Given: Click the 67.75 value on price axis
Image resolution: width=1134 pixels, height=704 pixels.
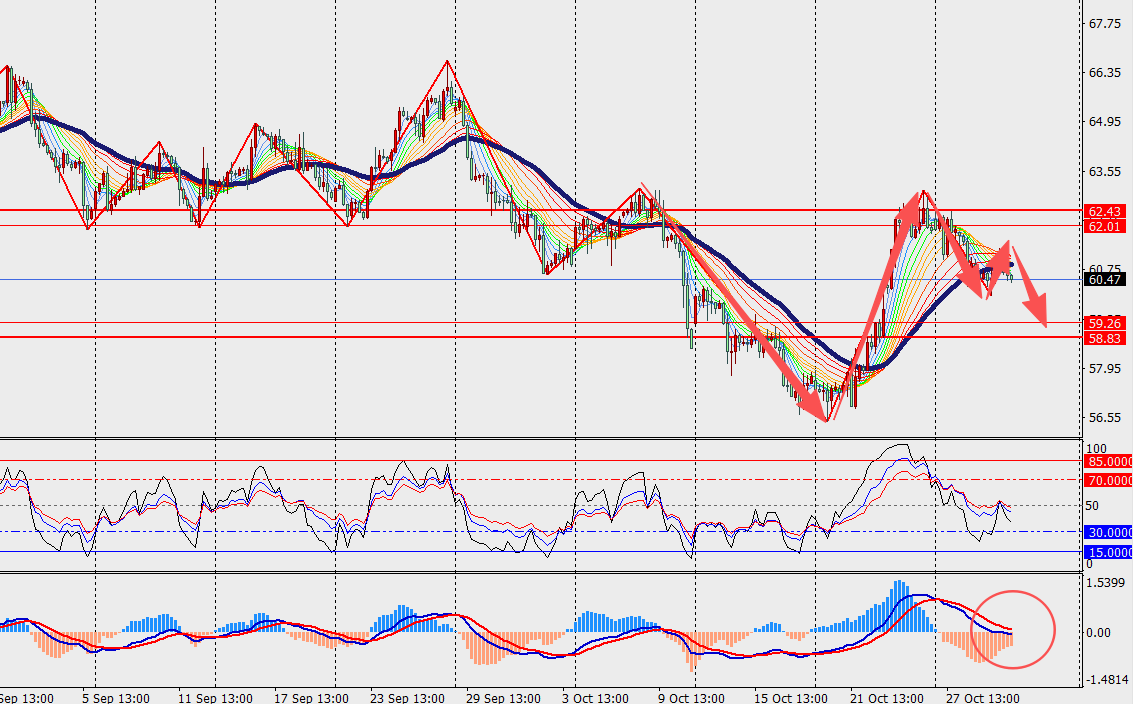Looking at the screenshot, I should (x=1103, y=24).
